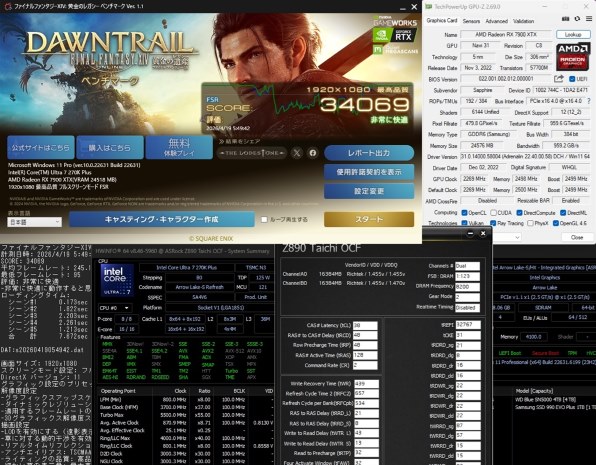Click the gold スタート button
Image resolution: width=596 pixels, height=465 pixels.
[x=369, y=219]
